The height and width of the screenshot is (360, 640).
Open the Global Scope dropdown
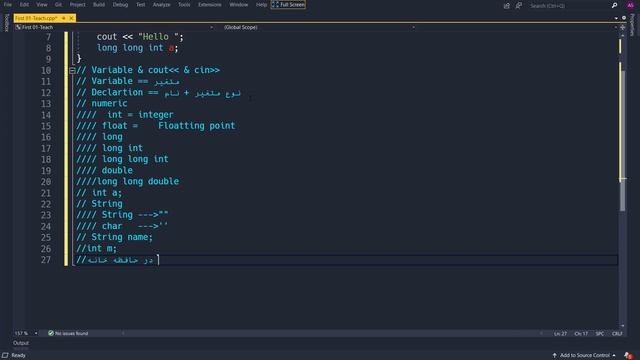click(319, 27)
